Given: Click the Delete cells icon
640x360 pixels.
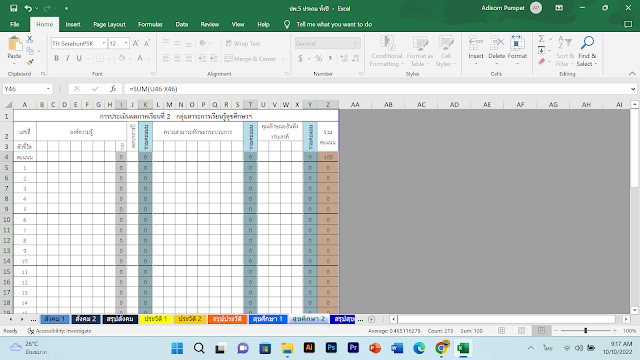Looking at the screenshot, I should coord(496,42).
